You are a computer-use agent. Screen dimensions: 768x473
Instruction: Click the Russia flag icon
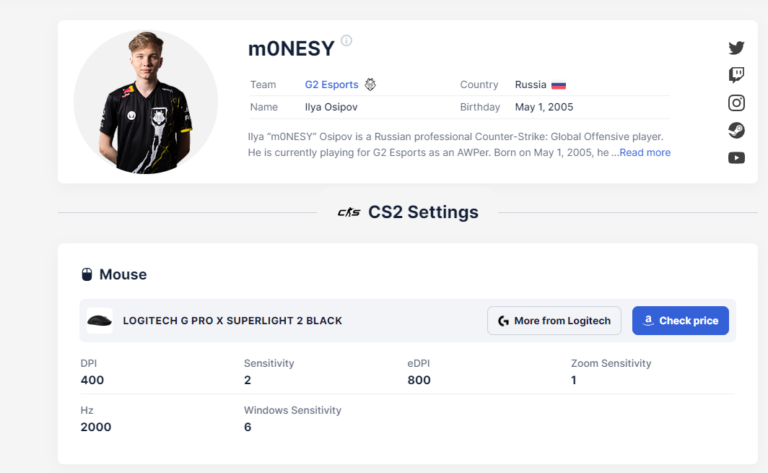tap(558, 85)
